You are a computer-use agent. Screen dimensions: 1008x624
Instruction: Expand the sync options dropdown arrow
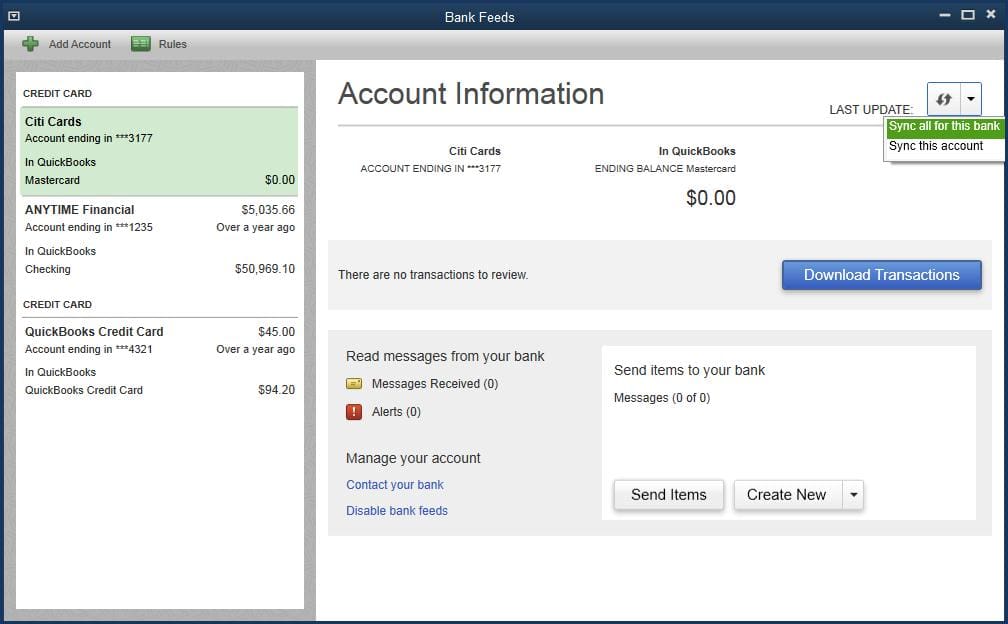(x=971, y=99)
